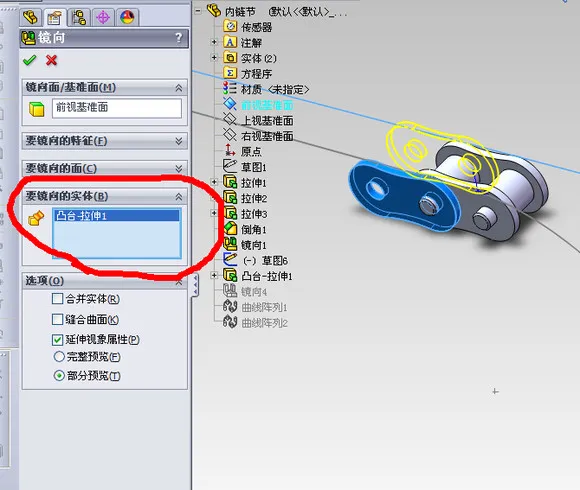Click the 前视基准面 mirror plane field
The image size is (580, 490).
click(117, 108)
